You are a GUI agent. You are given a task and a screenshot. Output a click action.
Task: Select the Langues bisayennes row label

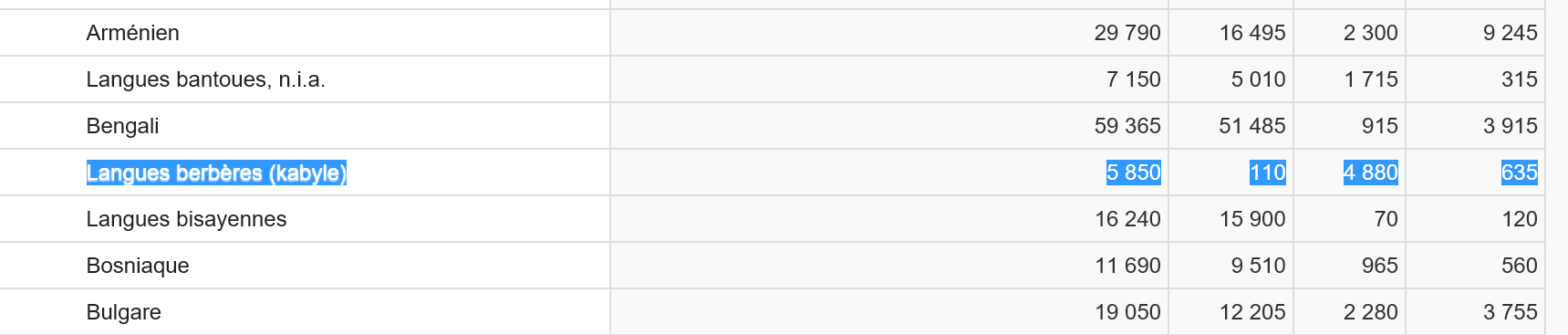pyautogui.click(x=186, y=219)
